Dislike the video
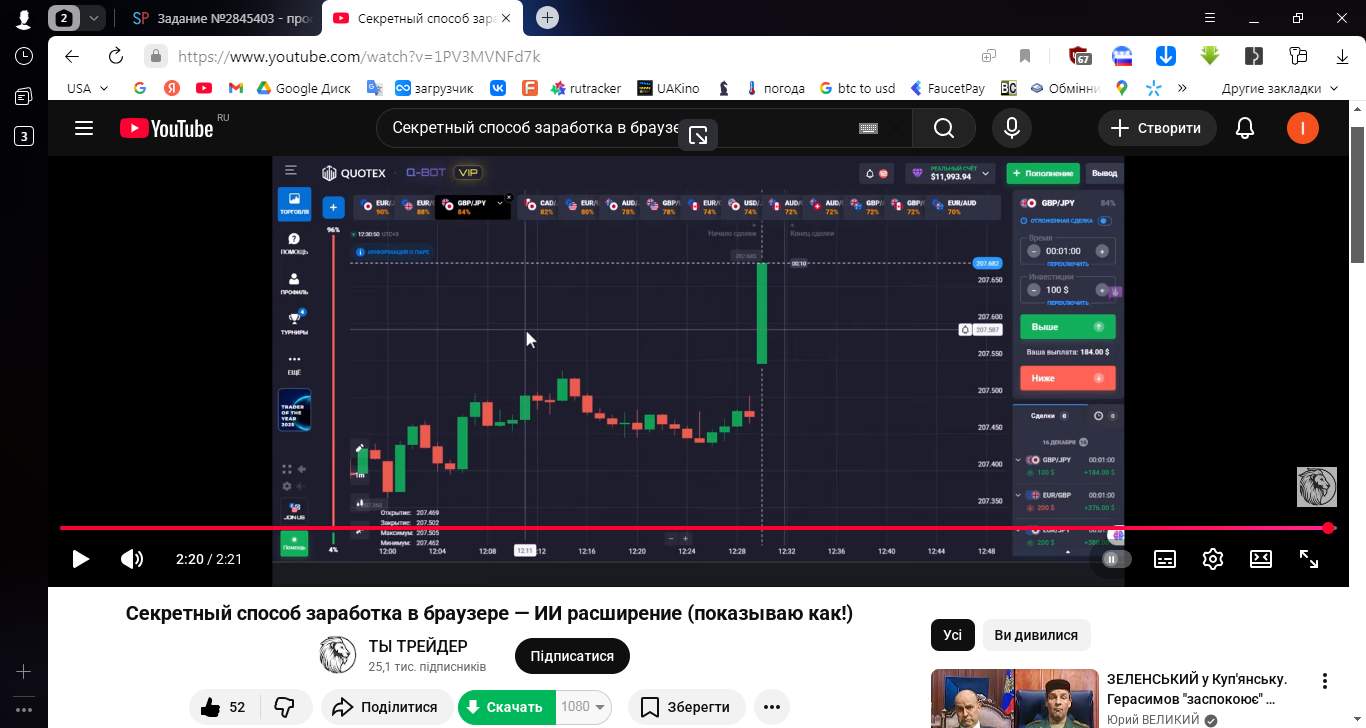 coord(285,707)
